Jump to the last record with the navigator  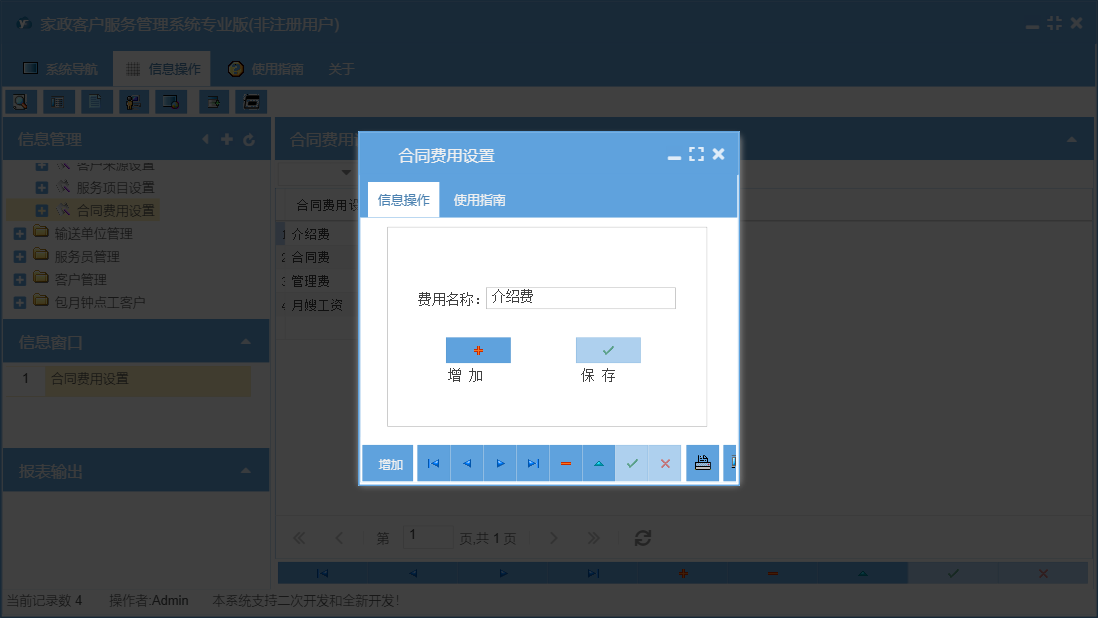pyautogui.click(x=533, y=462)
